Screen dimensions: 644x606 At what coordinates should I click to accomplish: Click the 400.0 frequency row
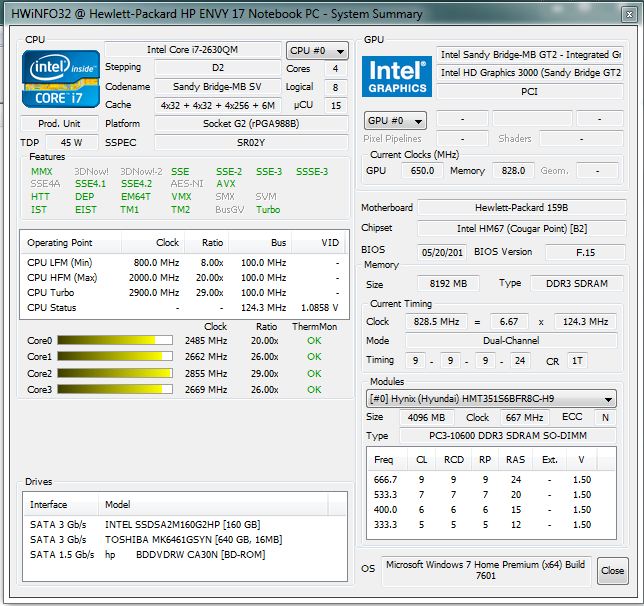tap(491, 509)
